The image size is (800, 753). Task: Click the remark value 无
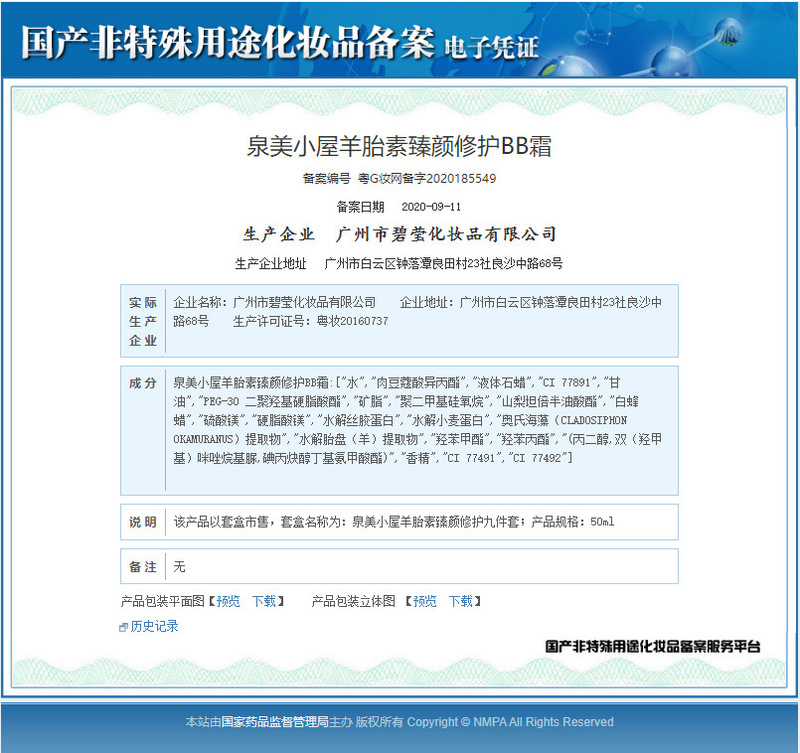click(179, 567)
